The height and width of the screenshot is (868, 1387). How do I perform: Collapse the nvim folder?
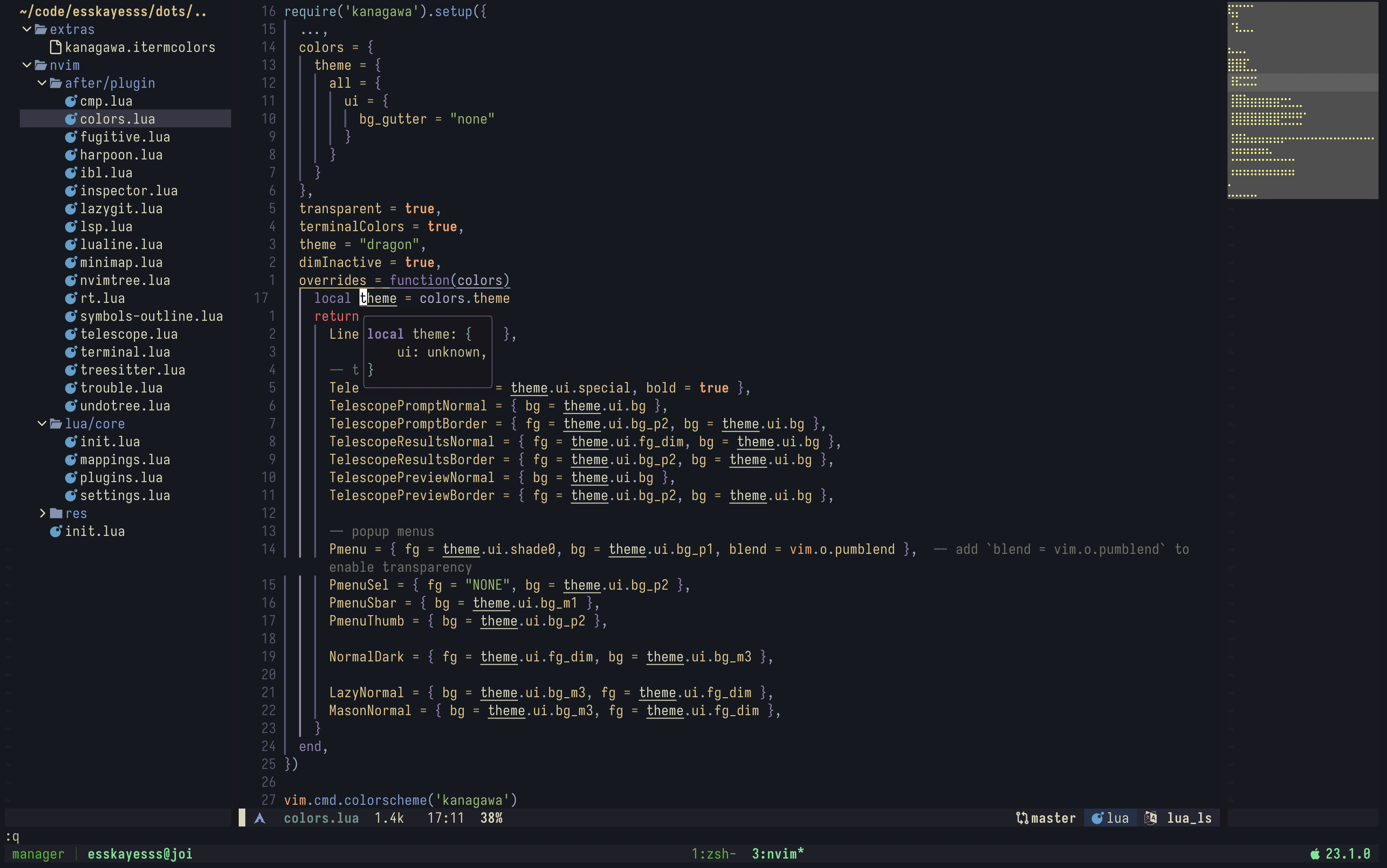coord(26,65)
